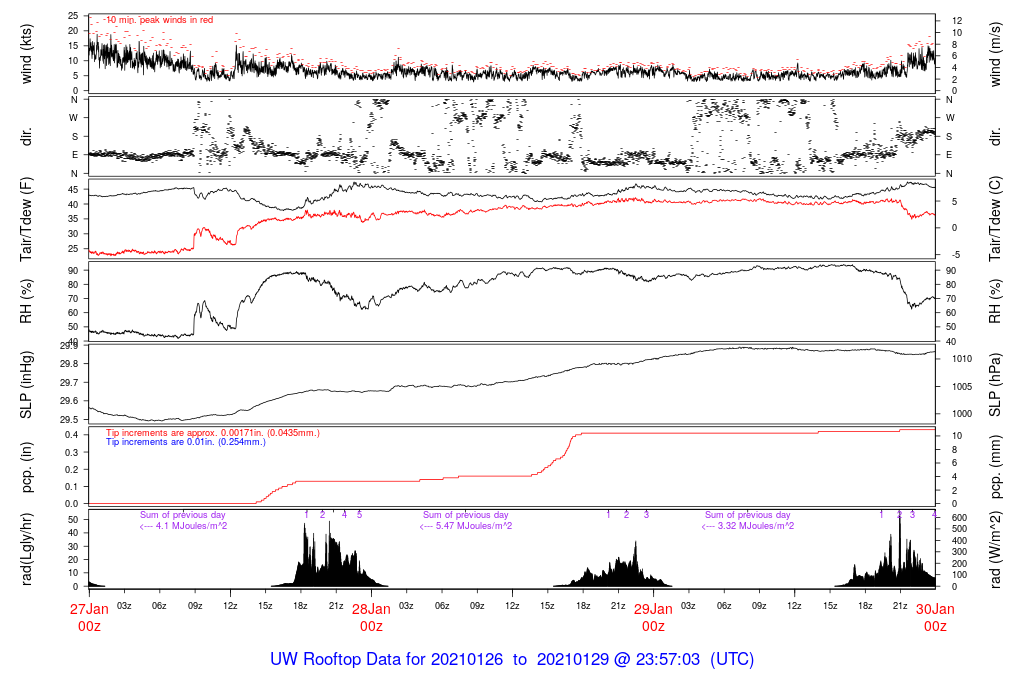
Task: Click the 'rad (W/m^2)' axis label
Action: [x=995, y=549]
